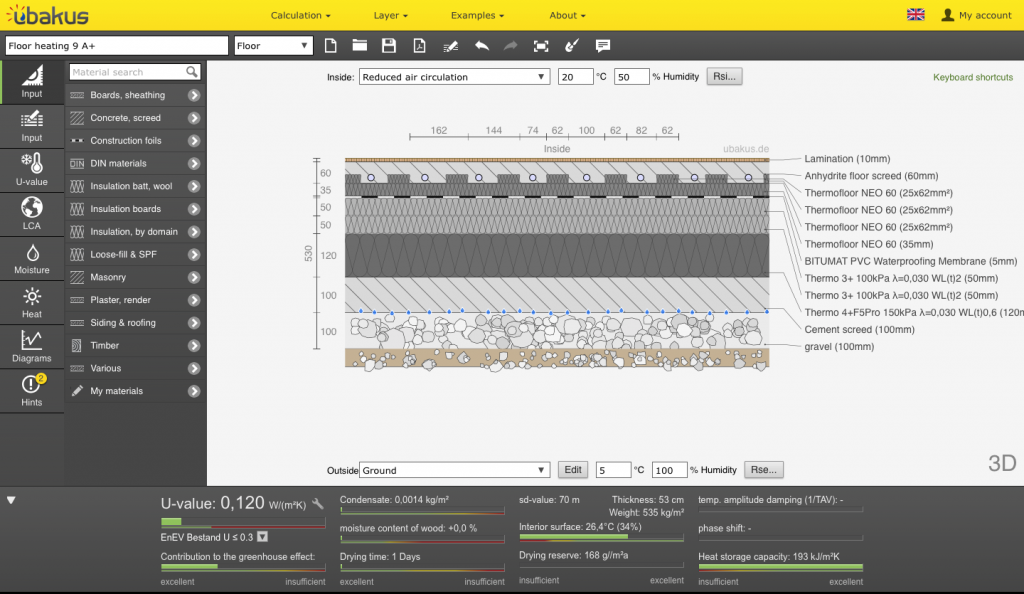1024x594 pixels.
Task: Open the comment speech bubble icon
Action: tap(603, 46)
